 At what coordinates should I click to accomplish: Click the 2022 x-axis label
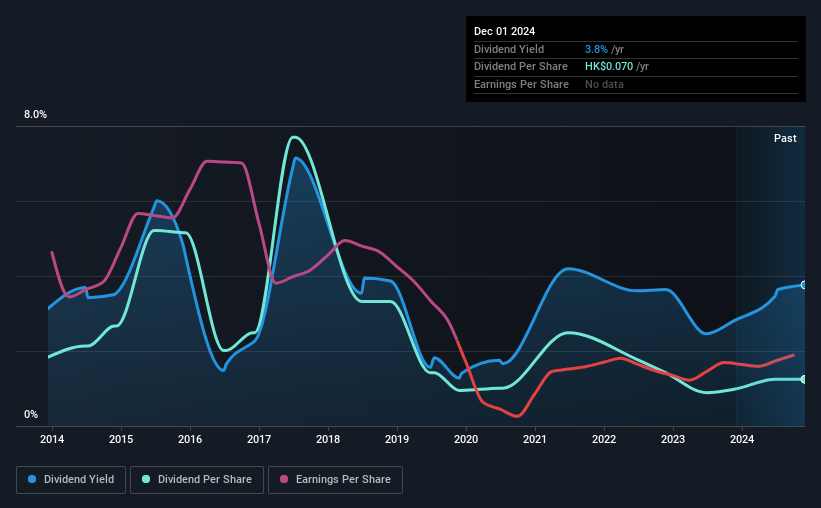[604, 439]
